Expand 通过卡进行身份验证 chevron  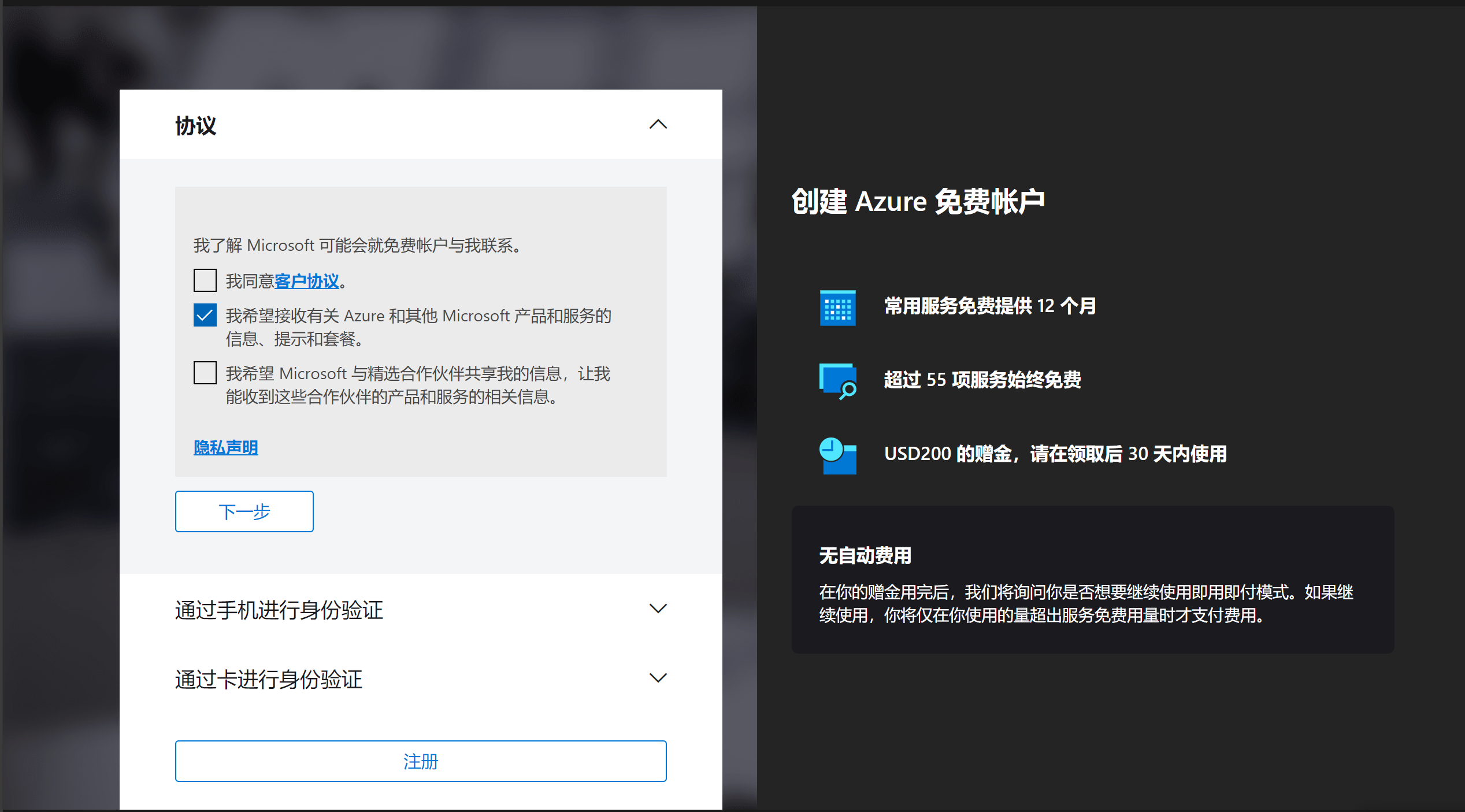point(658,678)
